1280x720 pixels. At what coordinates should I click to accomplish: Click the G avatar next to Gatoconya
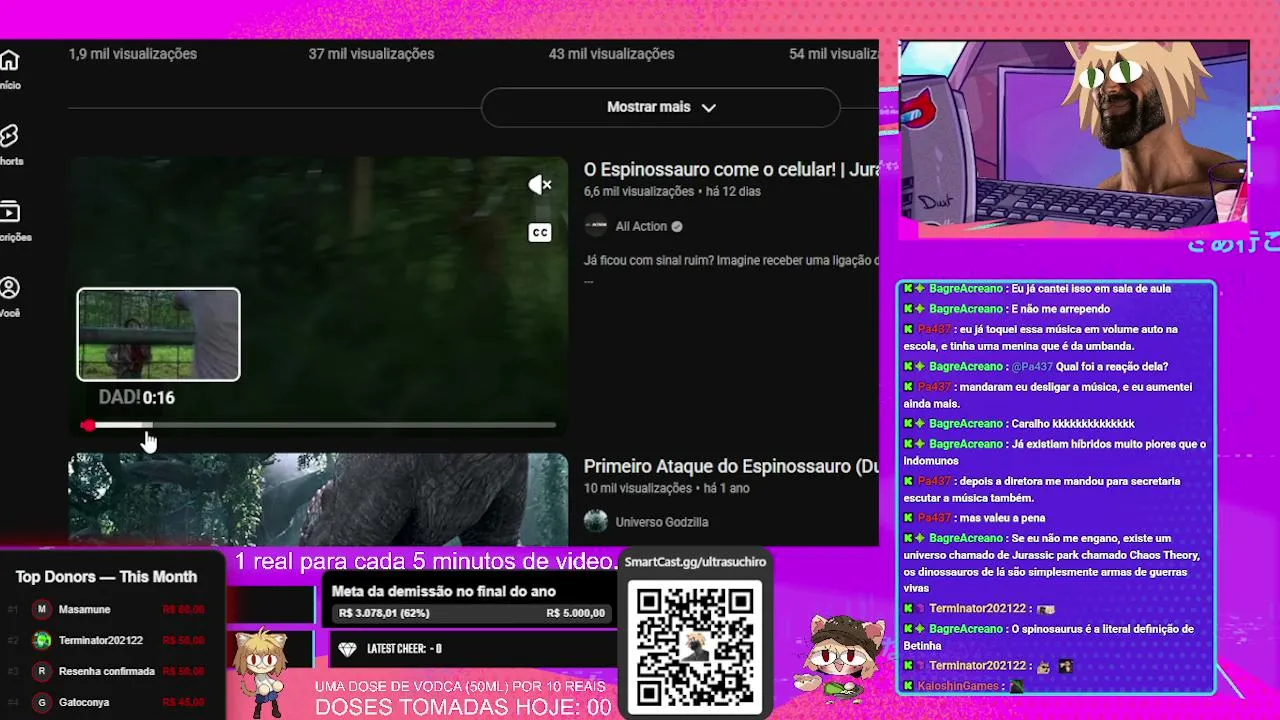[41, 702]
